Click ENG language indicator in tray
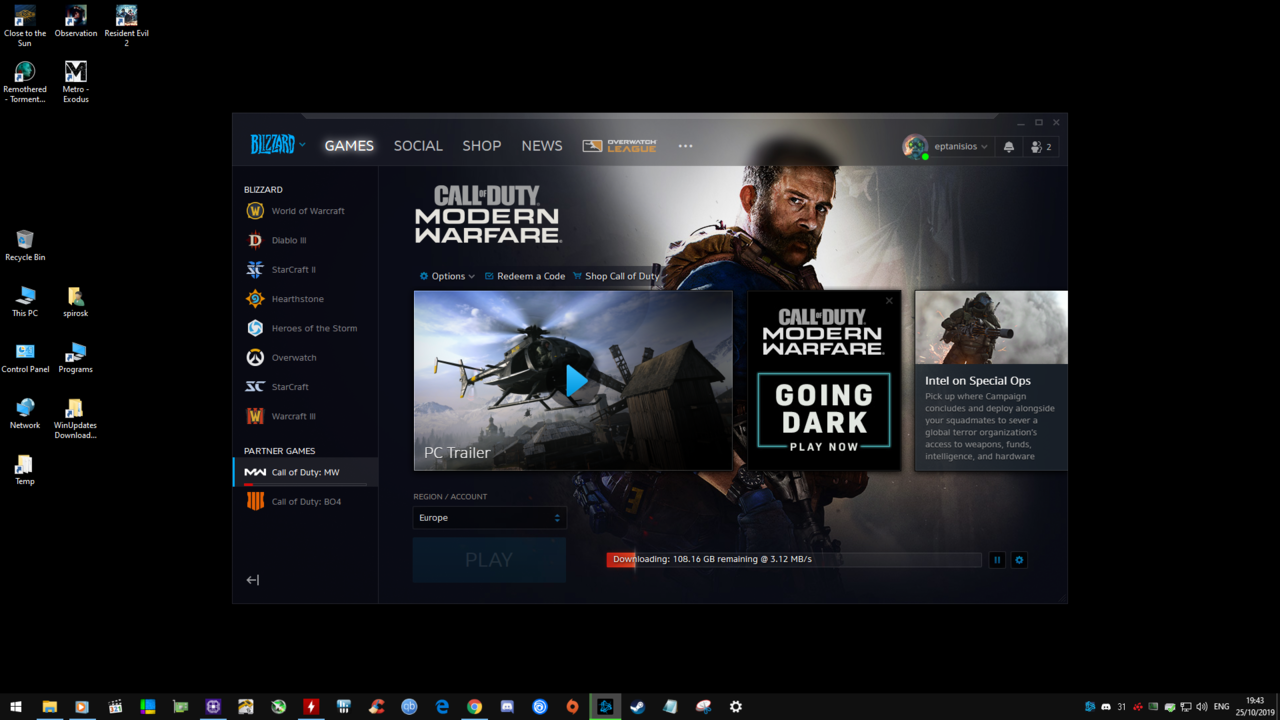This screenshot has width=1280, height=720. [x=1221, y=707]
